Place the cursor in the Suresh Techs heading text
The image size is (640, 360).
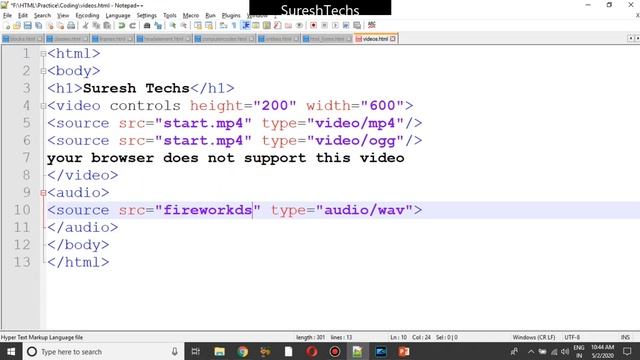(x=136, y=88)
